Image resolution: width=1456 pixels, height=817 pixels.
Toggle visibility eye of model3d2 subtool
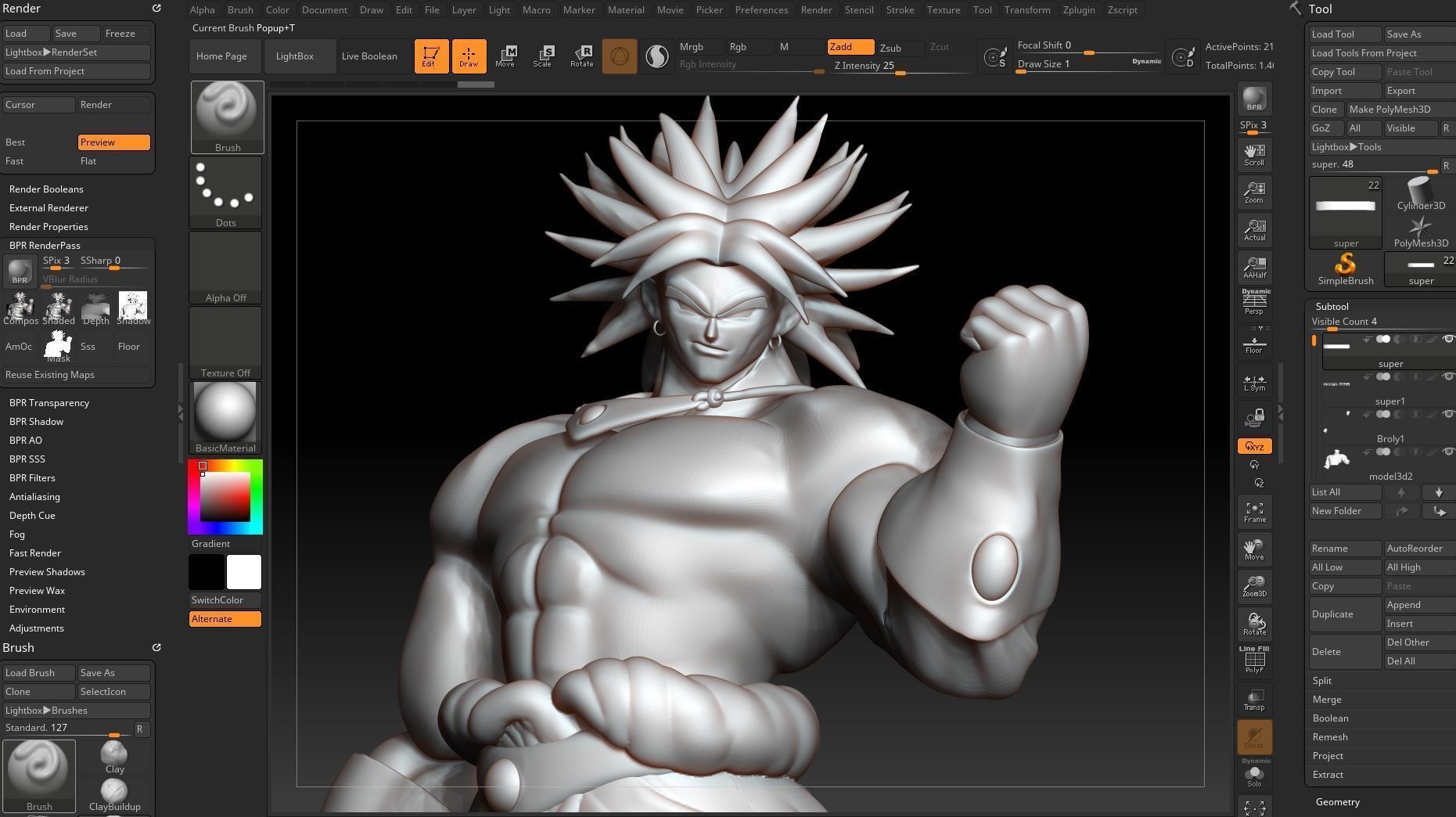click(x=1447, y=452)
